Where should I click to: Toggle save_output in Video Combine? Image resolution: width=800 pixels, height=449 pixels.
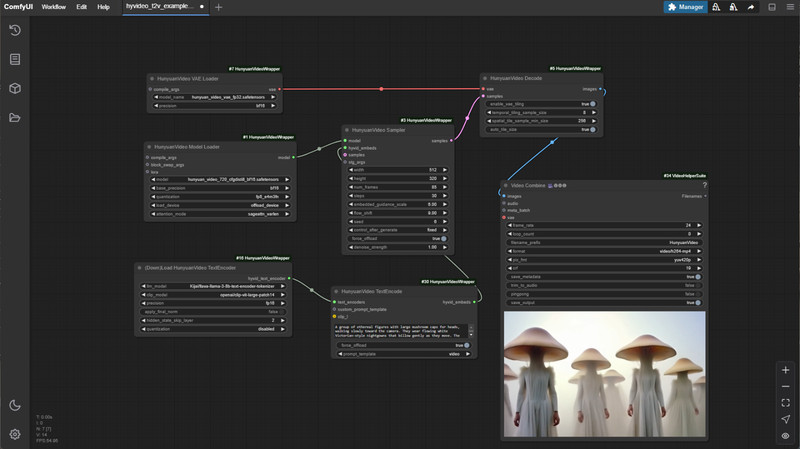pyautogui.click(x=604, y=303)
